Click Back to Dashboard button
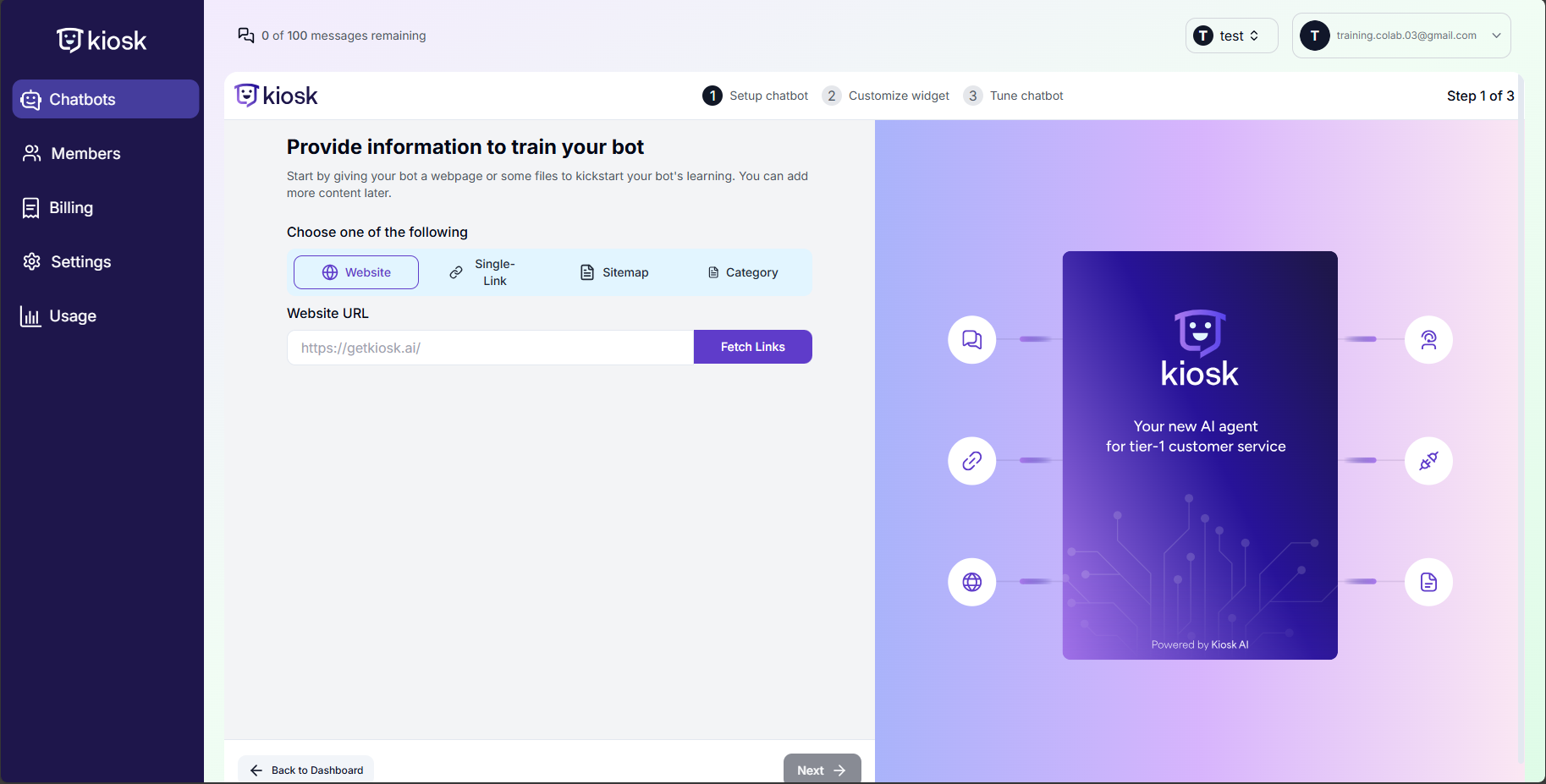The height and width of the screenshot is (784, 1546). (306, 770)
